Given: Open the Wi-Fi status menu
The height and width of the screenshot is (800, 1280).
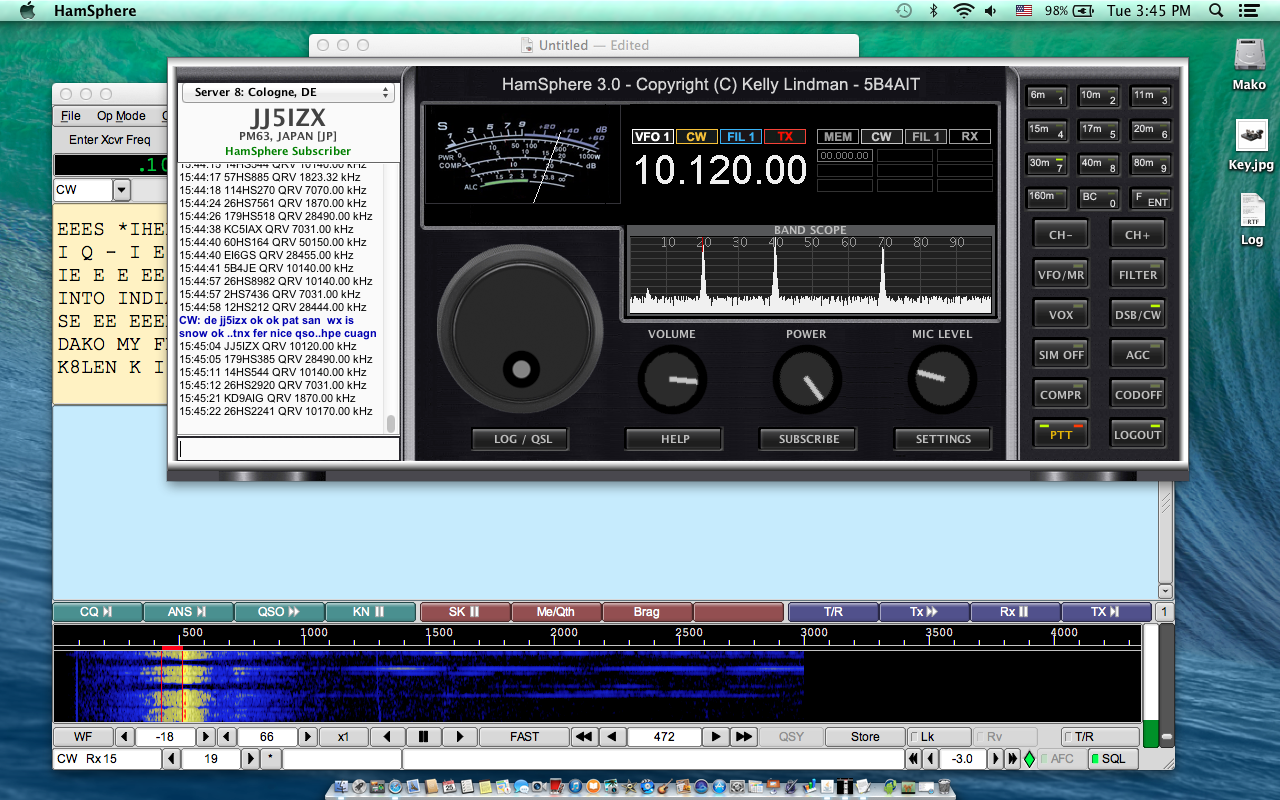Looking at the screenshot, I should pos(964,11).
